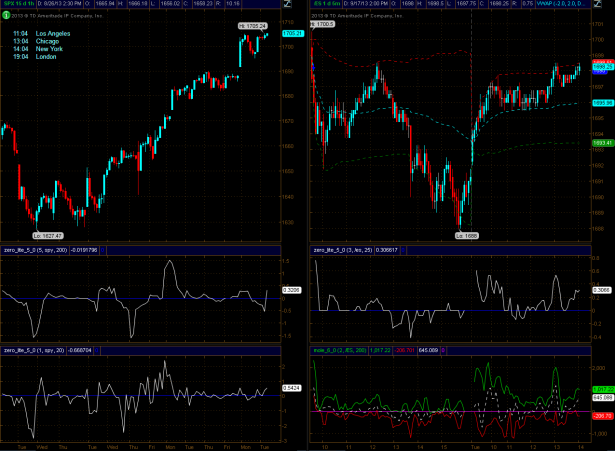This screenshot has width=615, height=451.
Task: Click the Hi: 1700.5 bubble on /ES chart
Action: coord(322,24)
